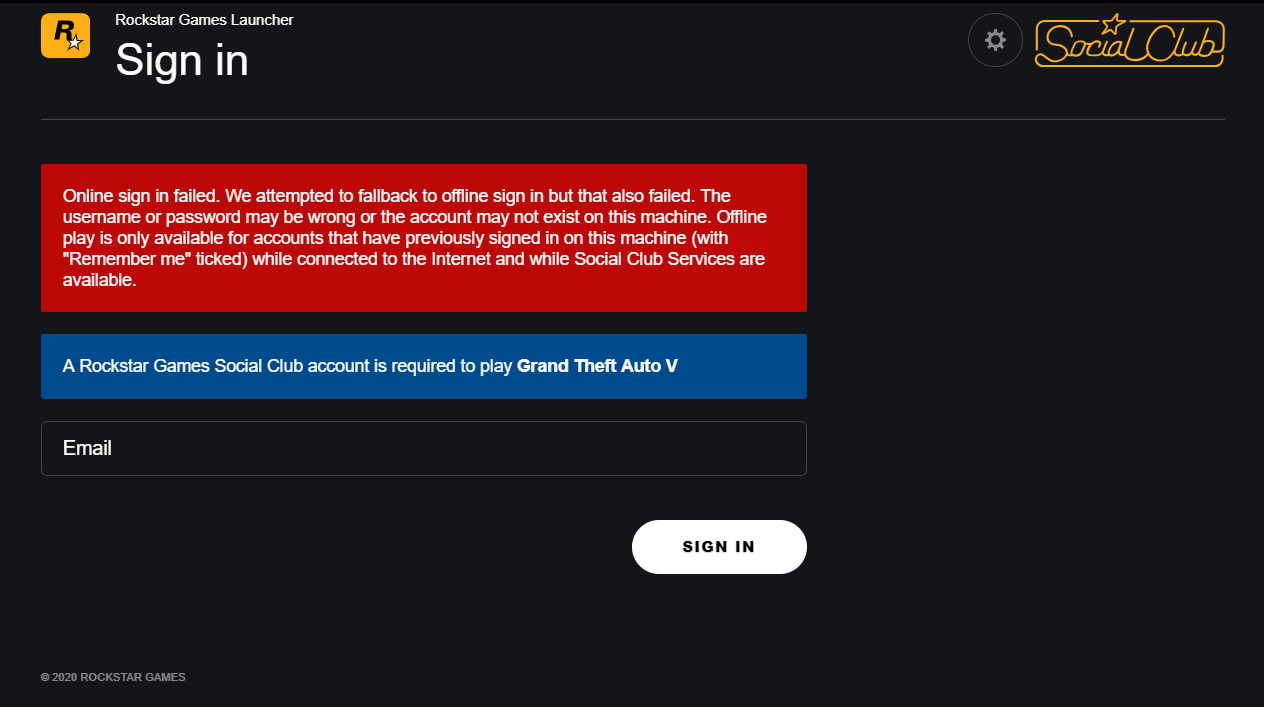The width and height of the screenshot is (1264, 707).
Task: Click the "Sign in" page heading
Action: pyautogui.click(x=182, y=60)
